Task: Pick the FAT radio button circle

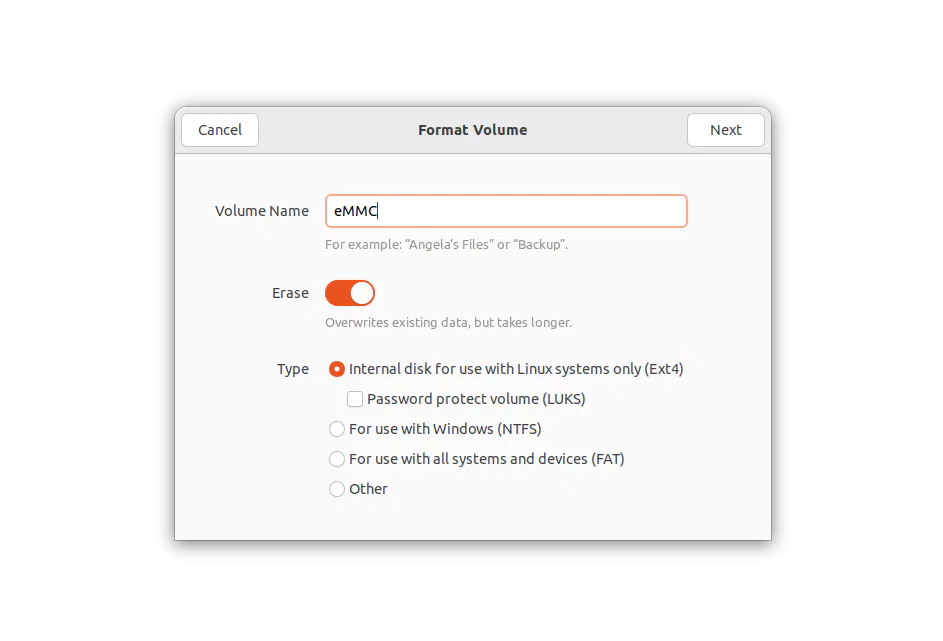Action: 337,459
